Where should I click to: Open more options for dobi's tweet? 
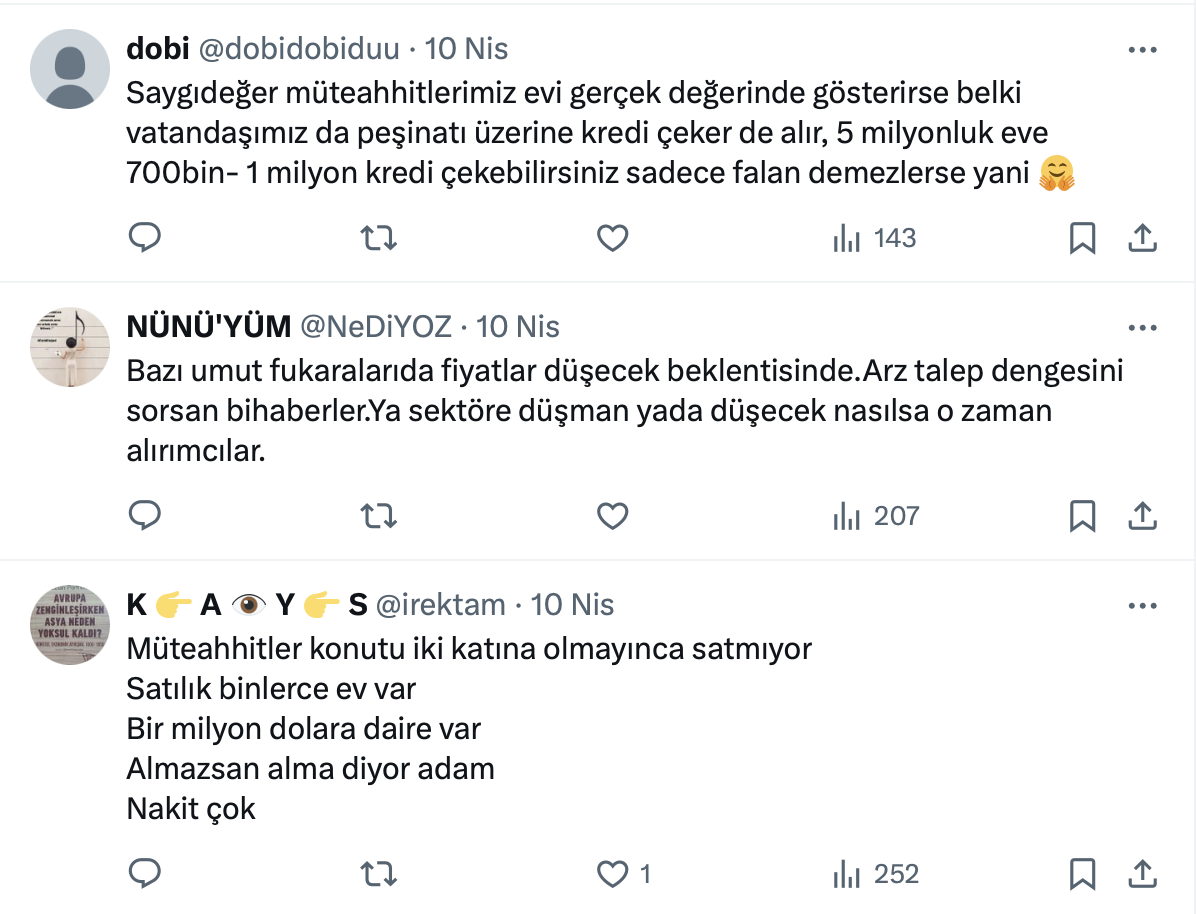[1142, 49]
